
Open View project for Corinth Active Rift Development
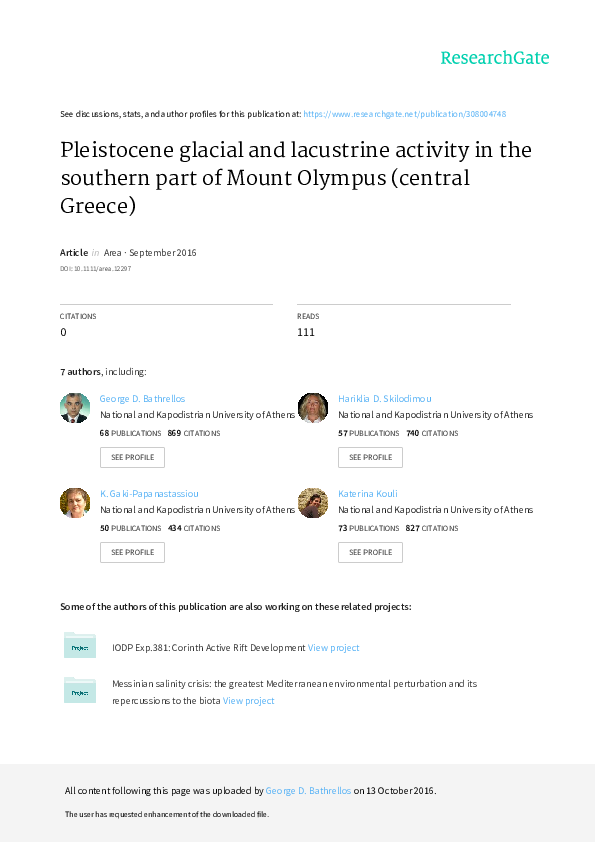pyautogui.click(x=333, y=647)
